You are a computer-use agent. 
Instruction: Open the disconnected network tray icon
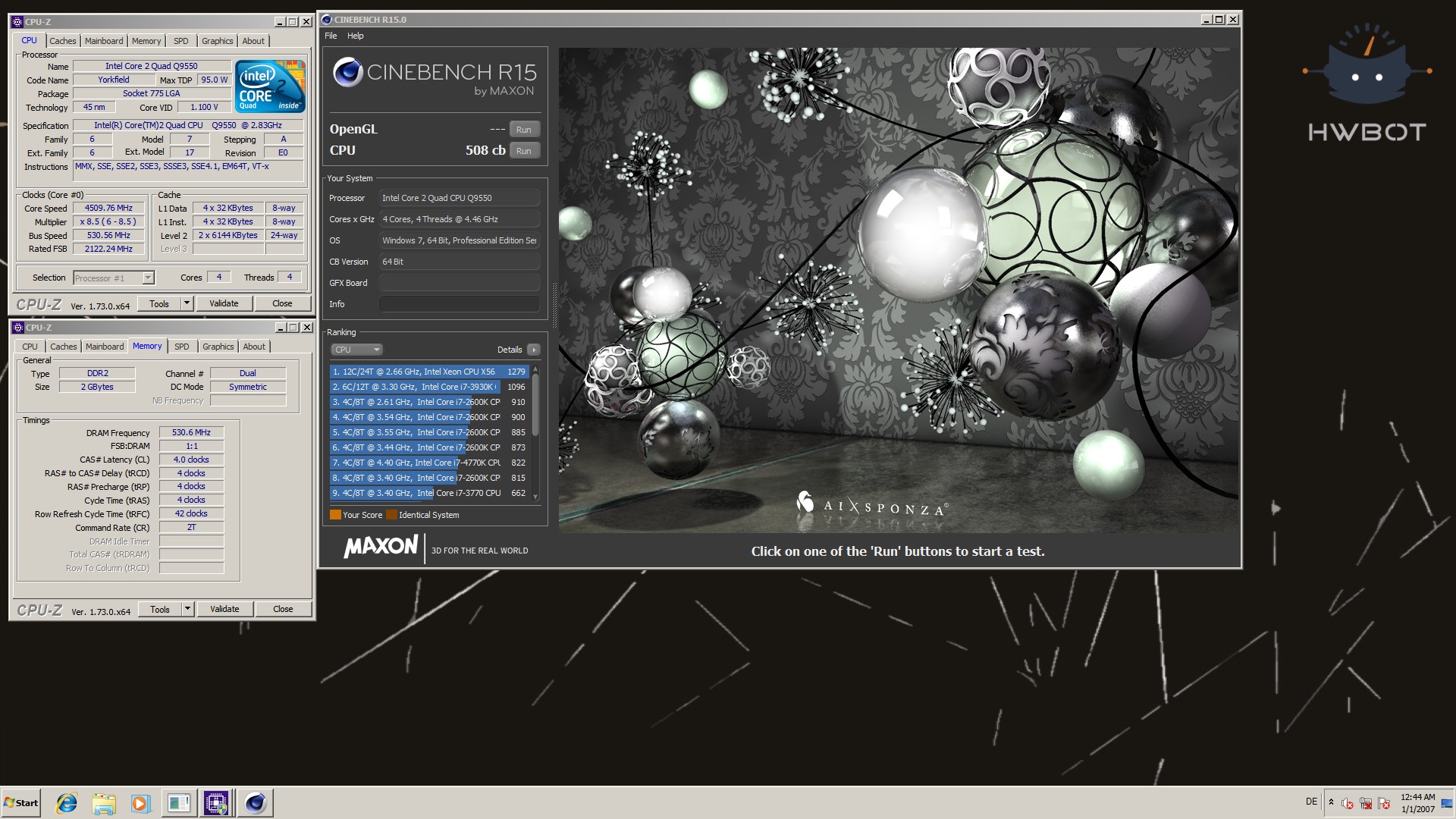pos(1366,803)
